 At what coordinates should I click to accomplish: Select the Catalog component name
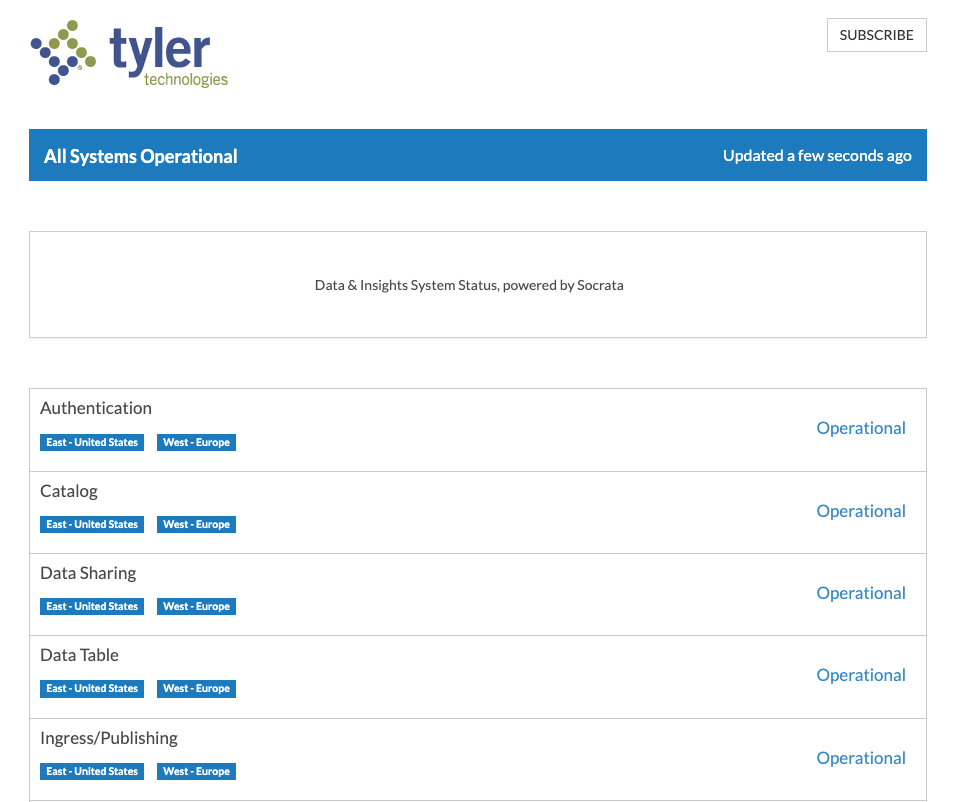pos(69,491)
